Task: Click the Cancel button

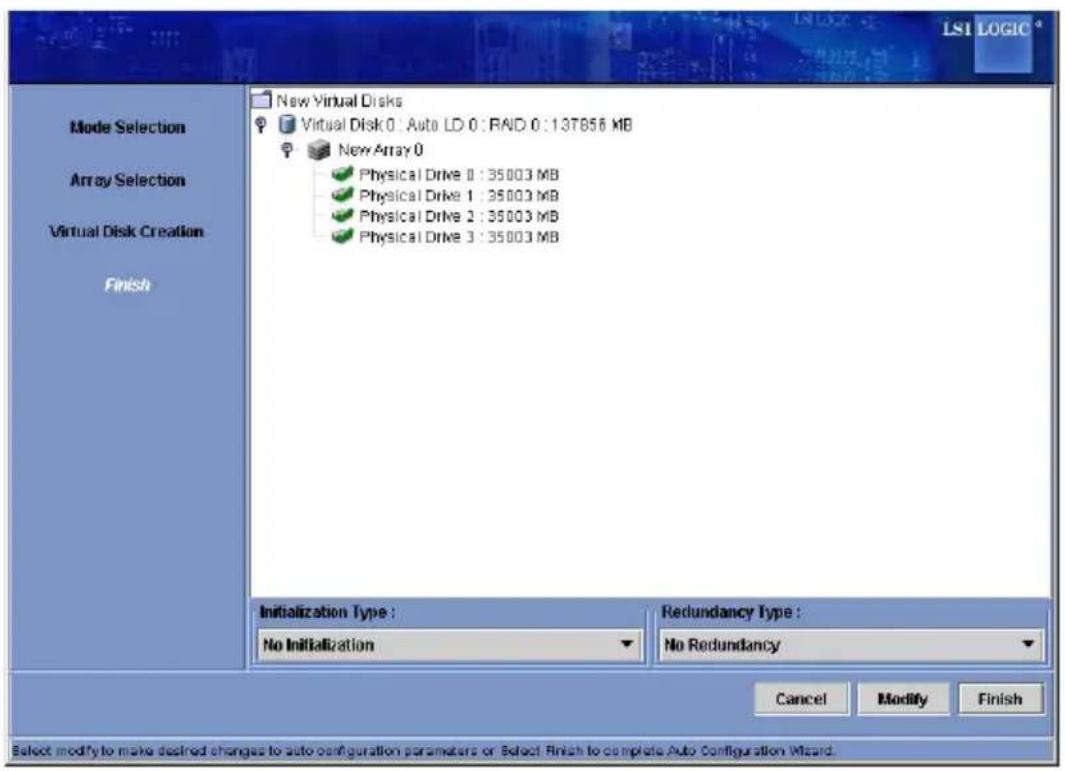Action: pos(801,699)
